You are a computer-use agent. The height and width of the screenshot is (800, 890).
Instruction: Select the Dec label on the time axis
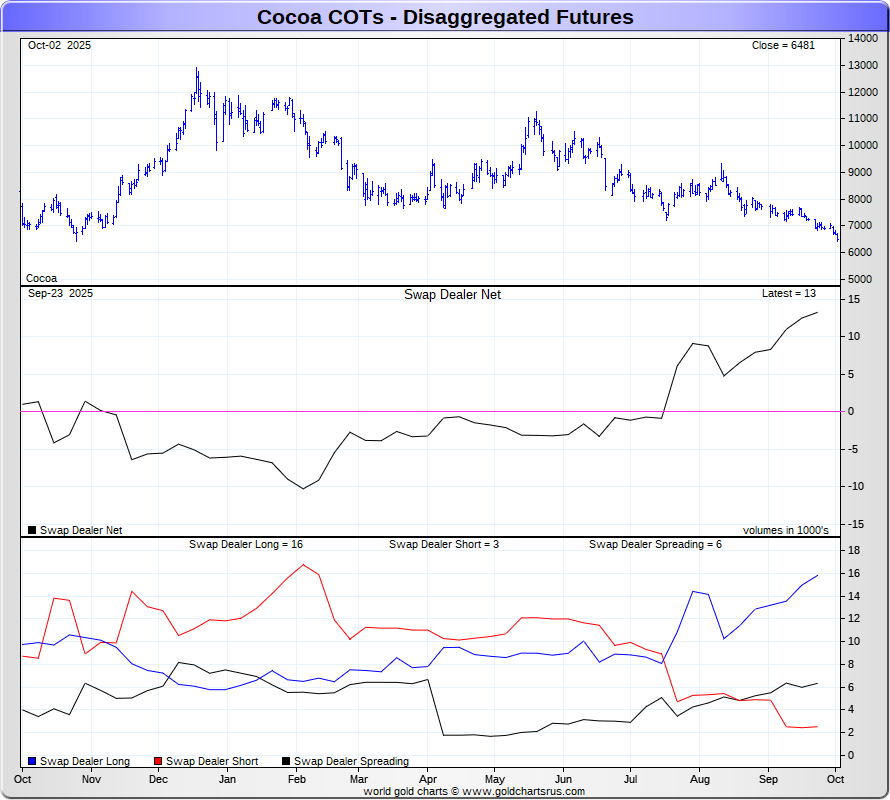[x=158, y=779]
